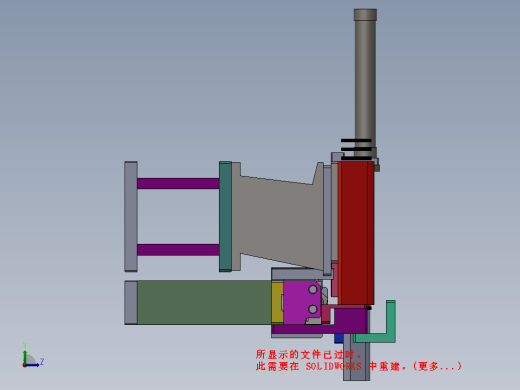The image size is (520, 390).
Task: Select the tall grey vertical cylinder part
Action: 365,83
